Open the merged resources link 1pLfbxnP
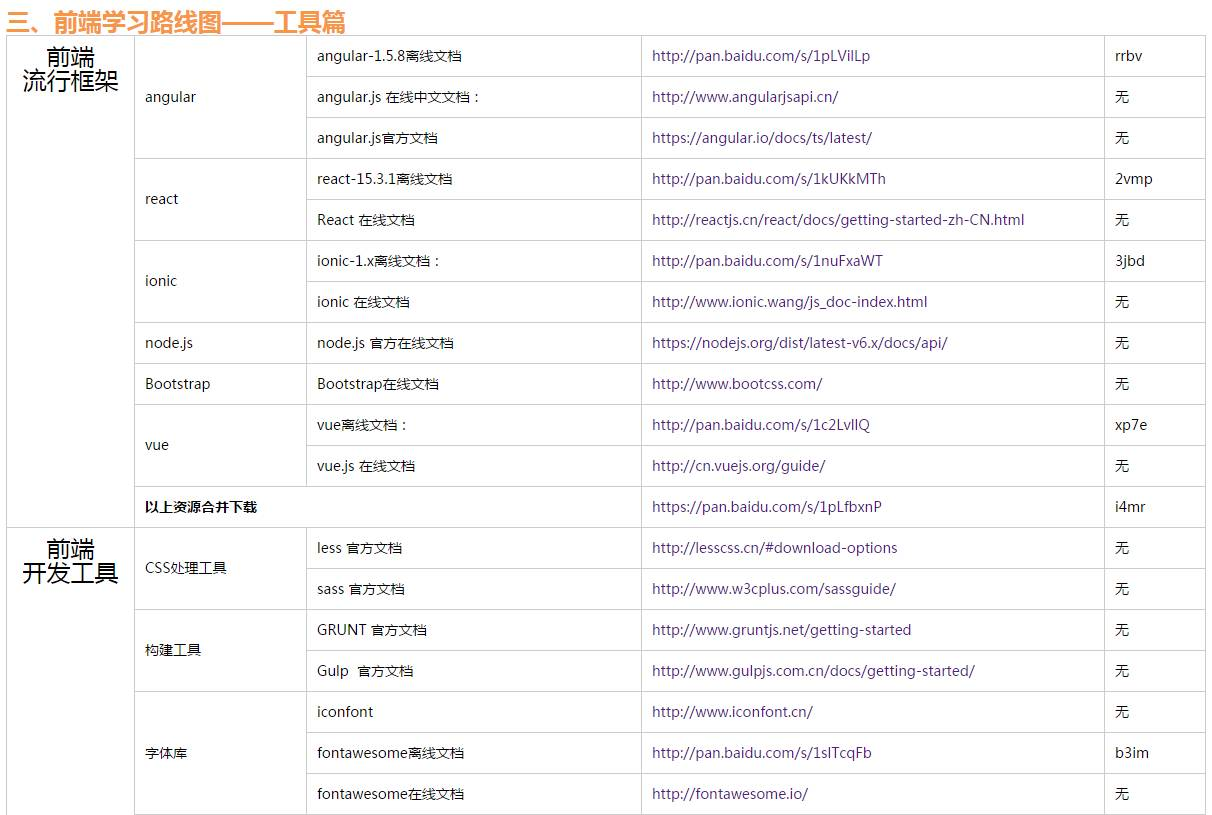The height and width of the screenshot is (815, 1212). point(767,507)
